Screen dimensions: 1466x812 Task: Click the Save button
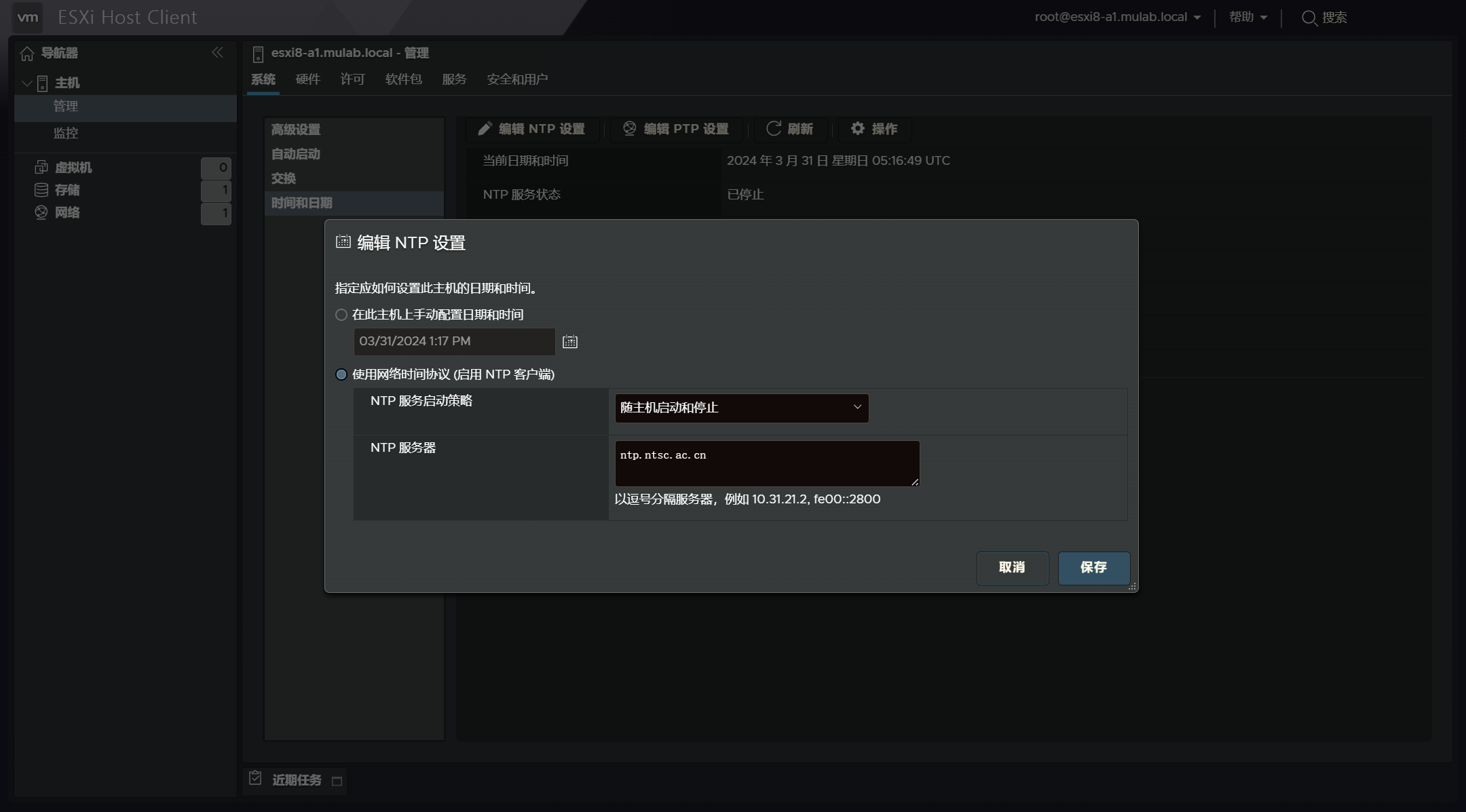pos(1094,568)
